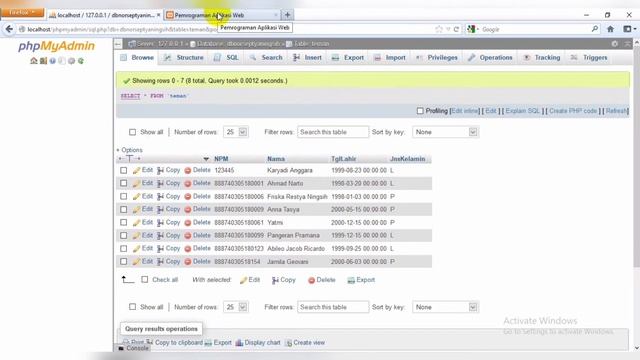The width and height of the screenshot is (640, 360).
Task: Click the With selected Export icon
Action: (x=351, y=280)
